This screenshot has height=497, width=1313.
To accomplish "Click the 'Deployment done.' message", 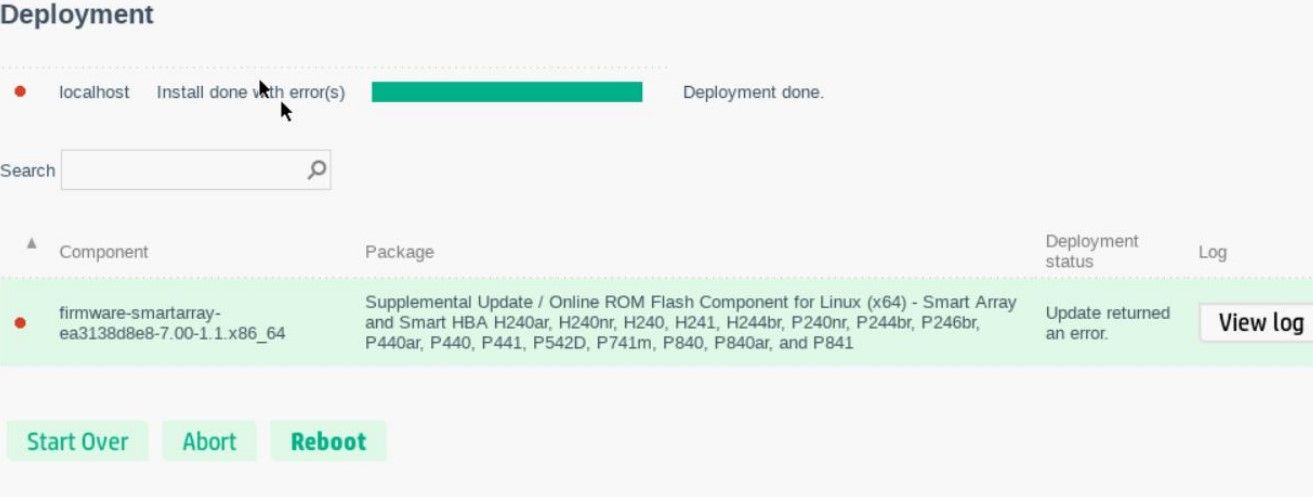I will pos(753,92).
